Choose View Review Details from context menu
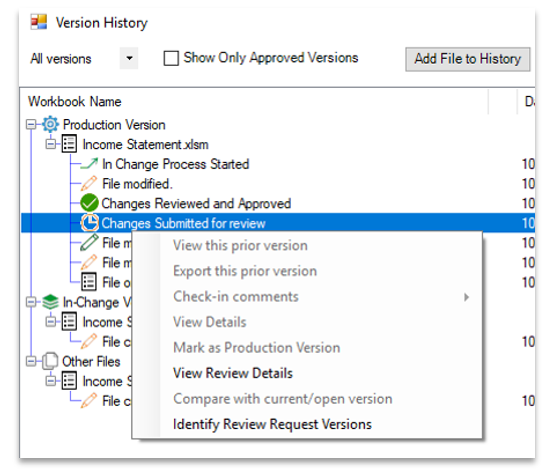 click(233, 373)
